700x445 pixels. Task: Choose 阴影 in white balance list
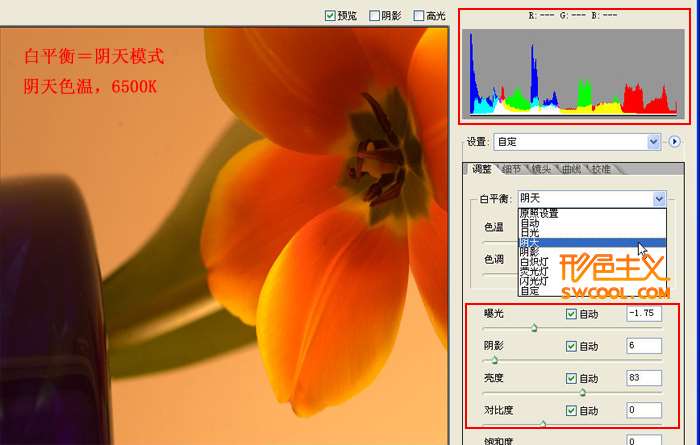coord(592,252)
